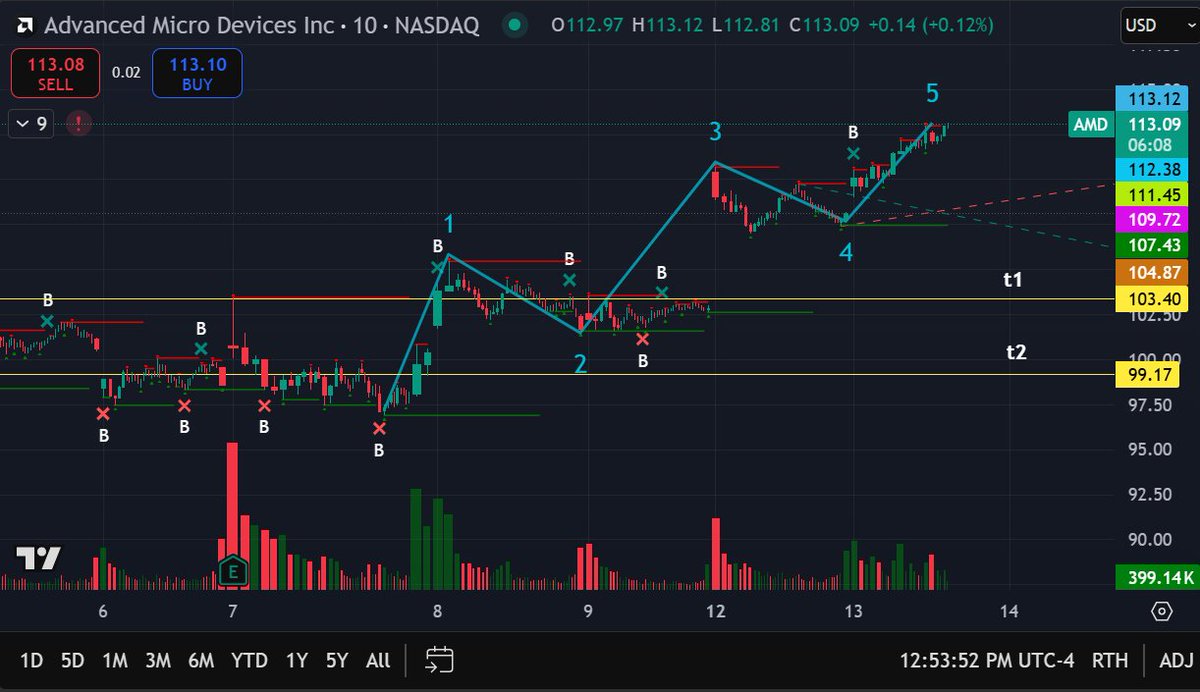Select the All time range
This screenshot has height=692, width=1200.
point(378,660)
